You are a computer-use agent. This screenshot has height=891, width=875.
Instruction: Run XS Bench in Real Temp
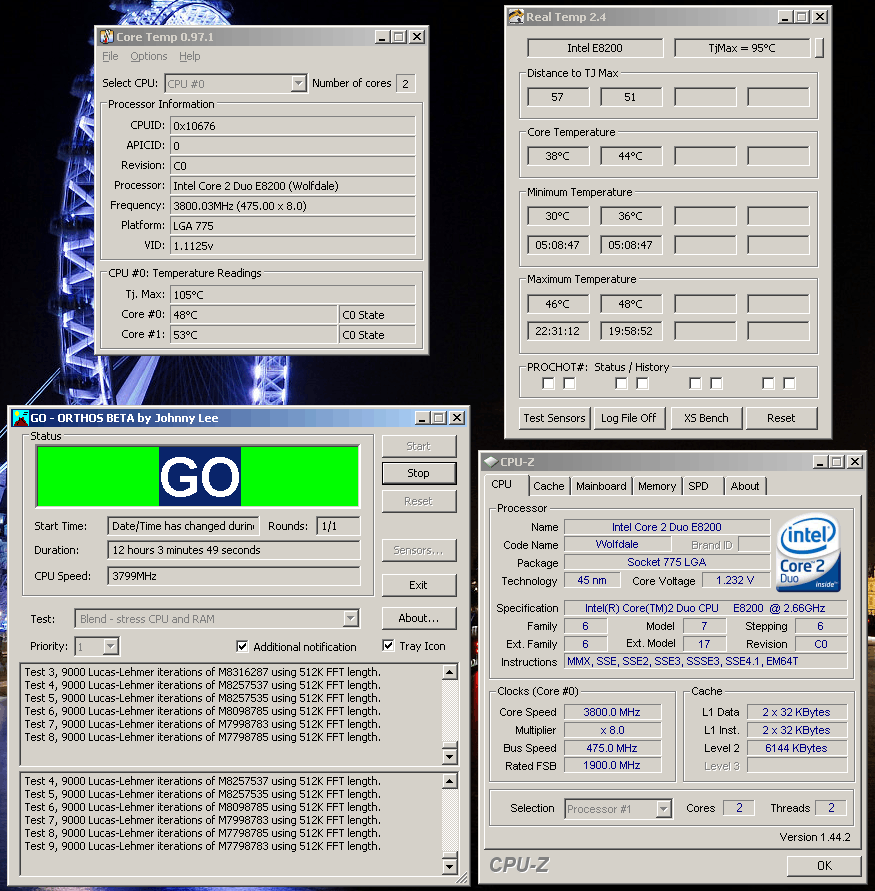pyautogui.click(x=706, y=418)
